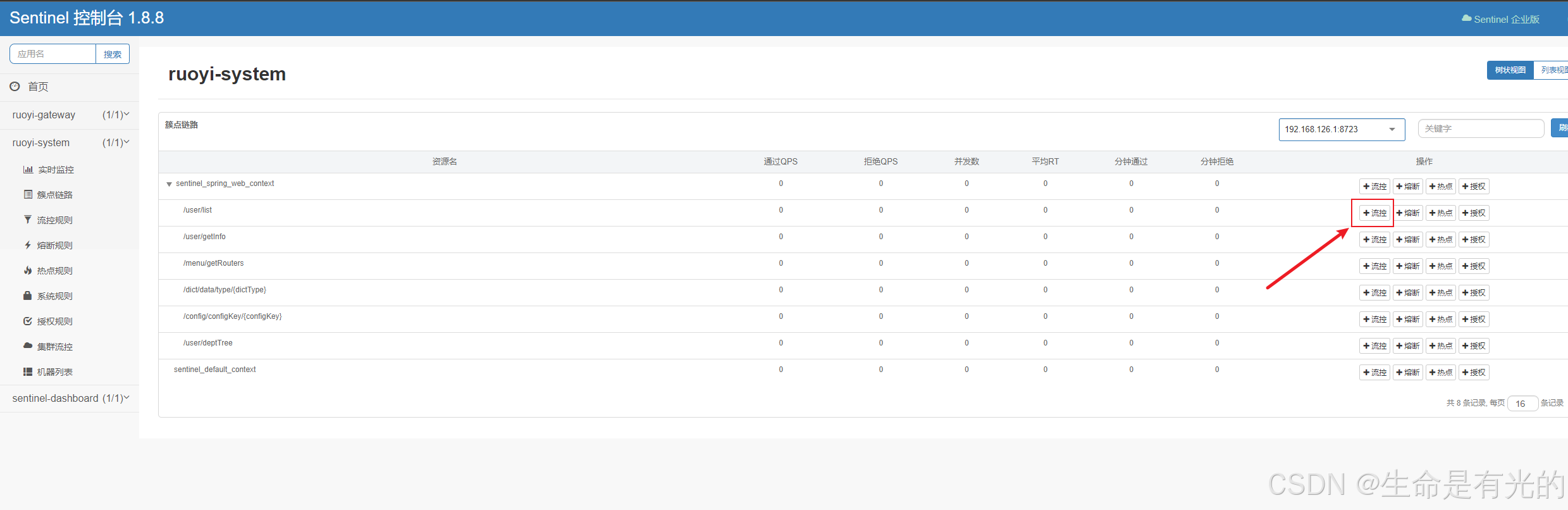Expand the ruoyi-gateway app entry
The width and height of the screenshot is (1568, 510).
[x=70, y=115]
